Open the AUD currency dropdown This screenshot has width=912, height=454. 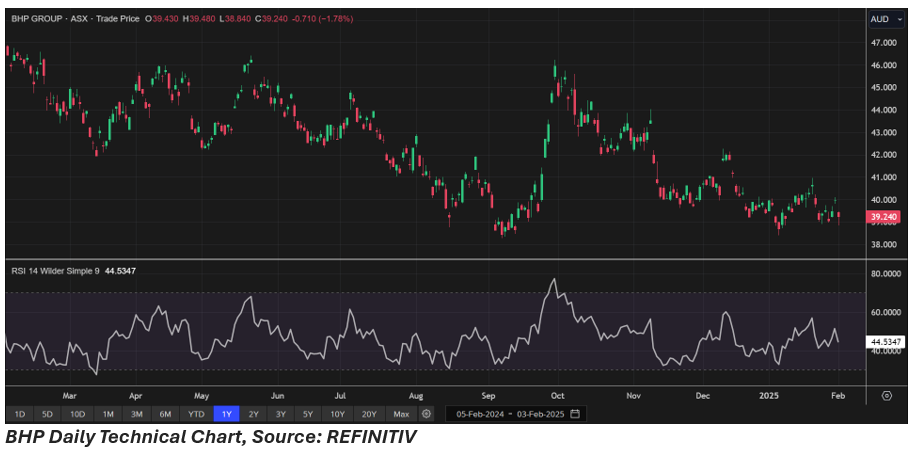click(x=886, y=19)
